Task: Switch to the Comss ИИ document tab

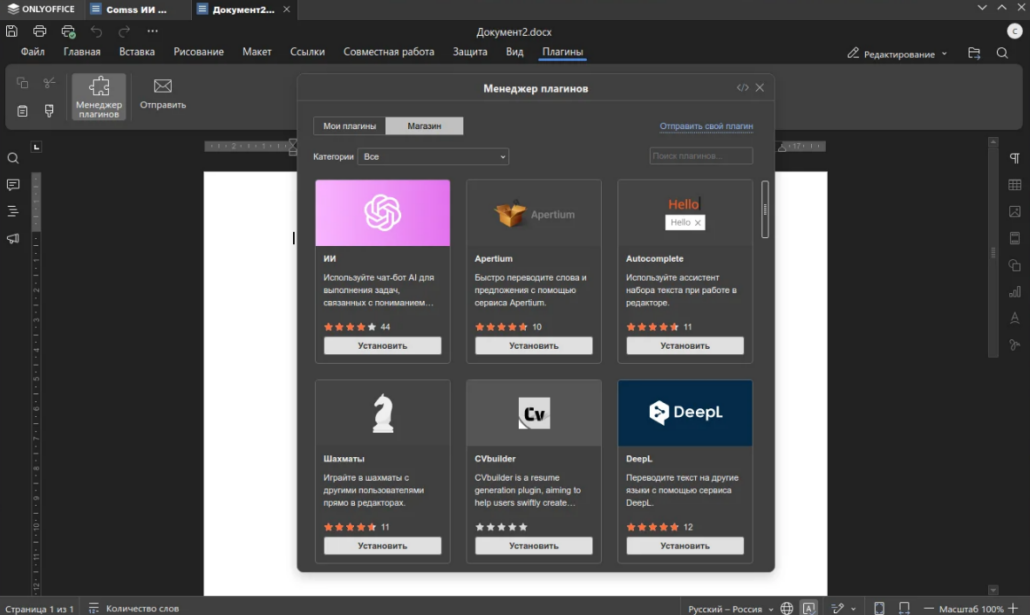Action: coord(137,9)
